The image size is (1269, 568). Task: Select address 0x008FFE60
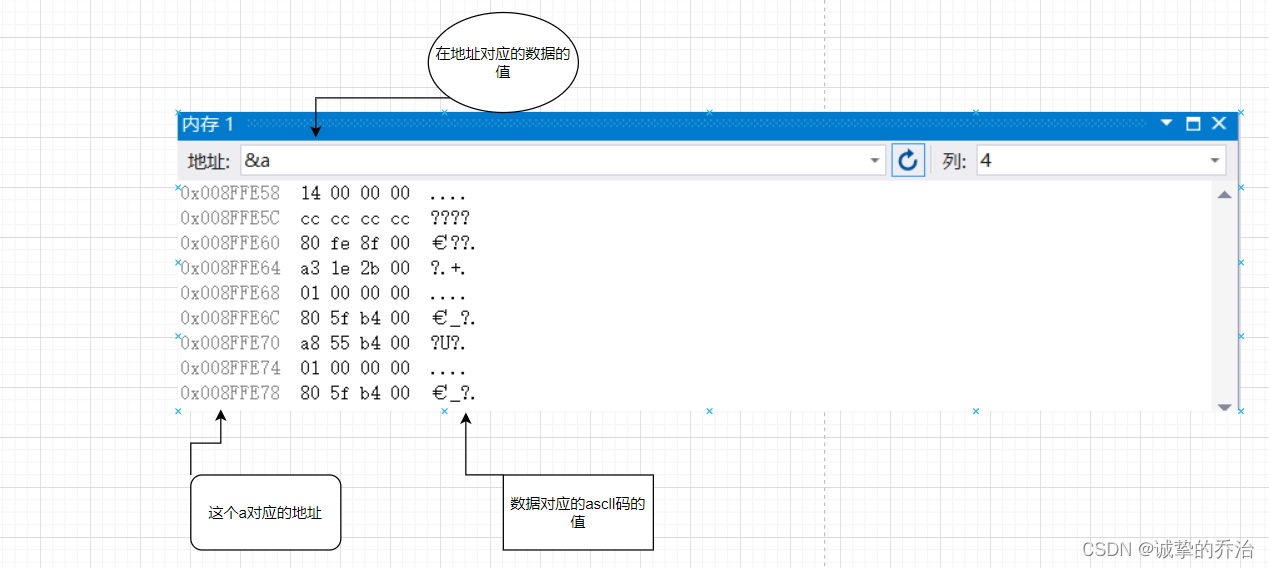[231, 243]
